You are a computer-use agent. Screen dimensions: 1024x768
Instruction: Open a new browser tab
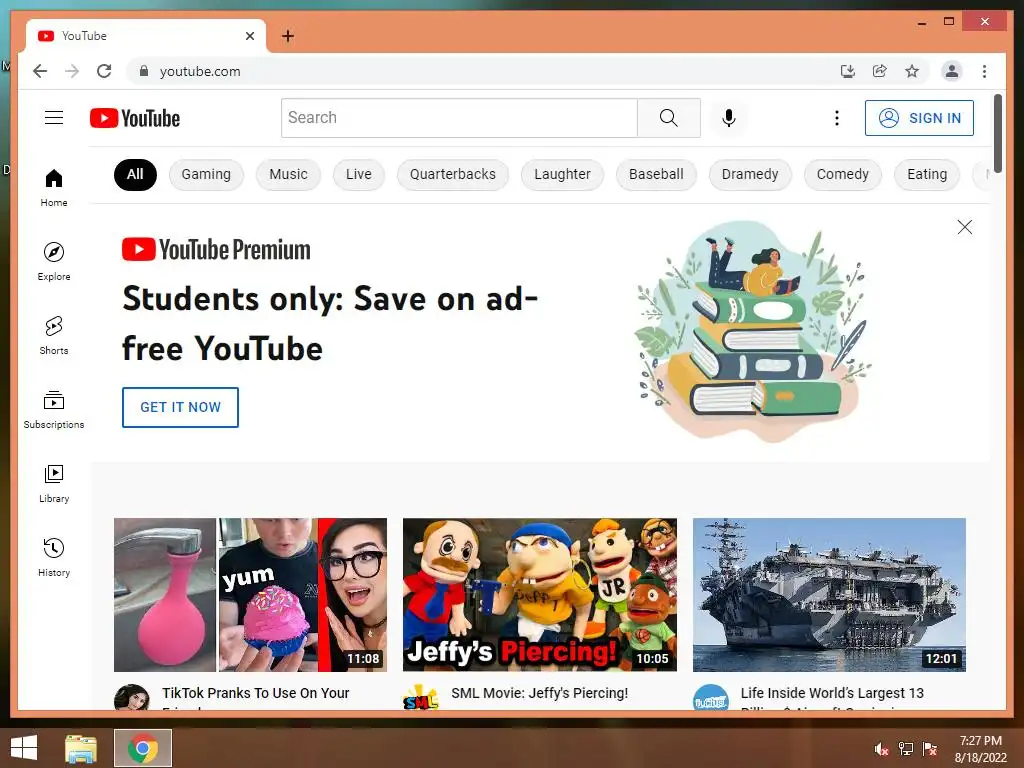[287, 36]
